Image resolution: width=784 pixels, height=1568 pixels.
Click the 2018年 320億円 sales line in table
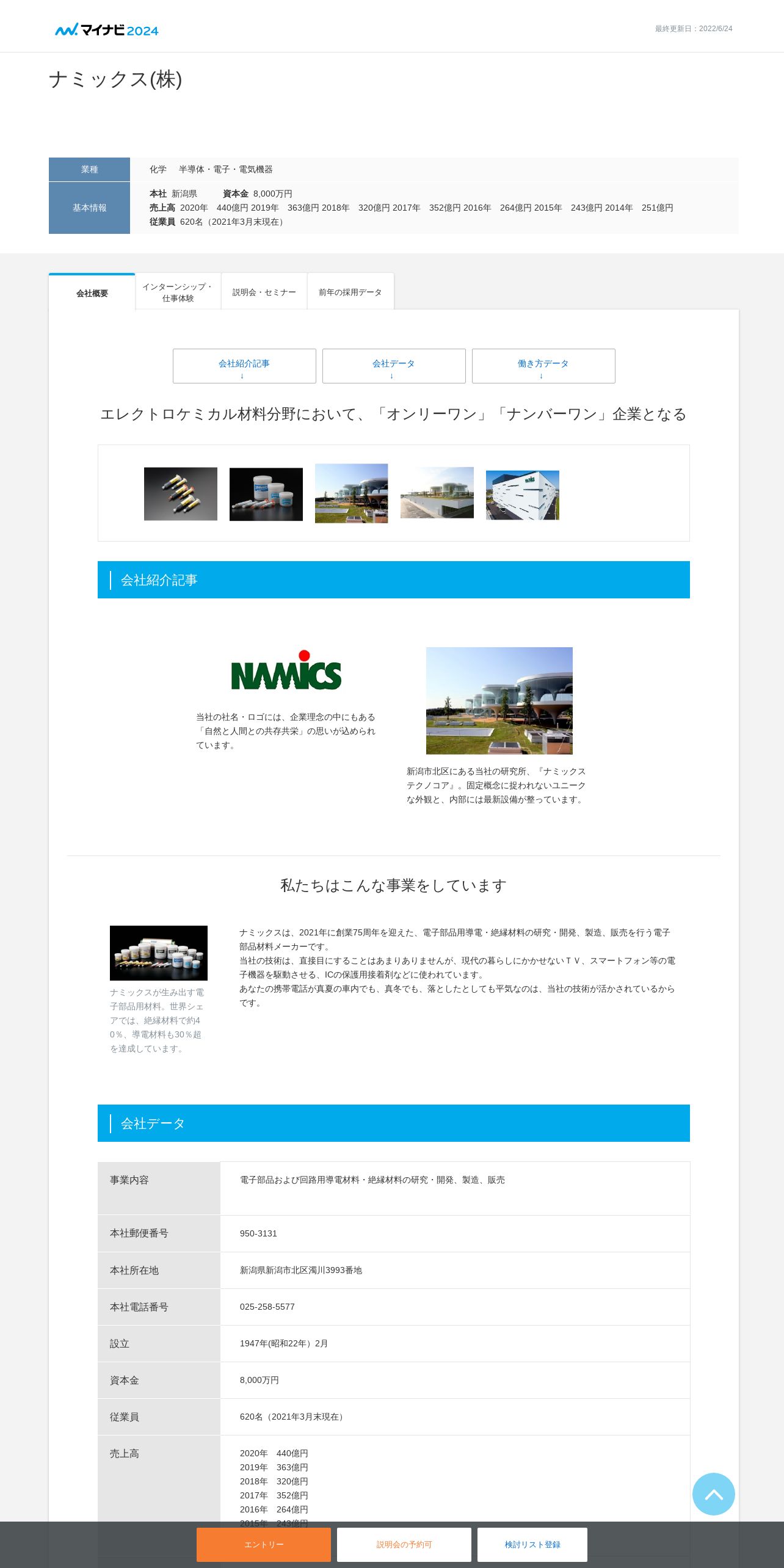tap(274, 1481)
